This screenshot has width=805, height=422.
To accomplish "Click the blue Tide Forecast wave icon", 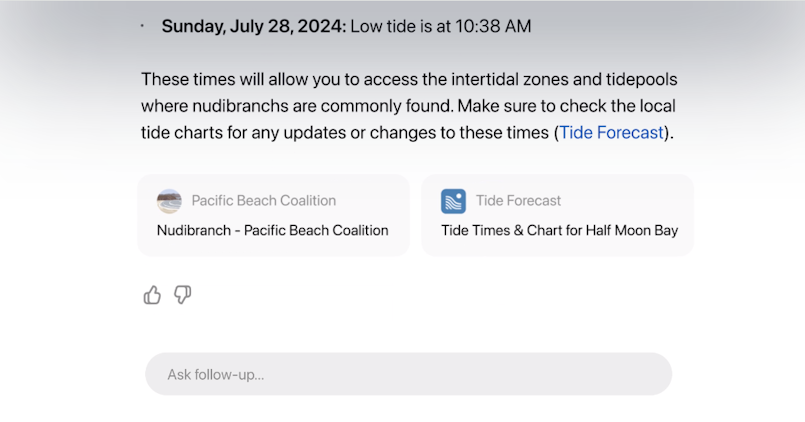I will [x=453, y=201].
